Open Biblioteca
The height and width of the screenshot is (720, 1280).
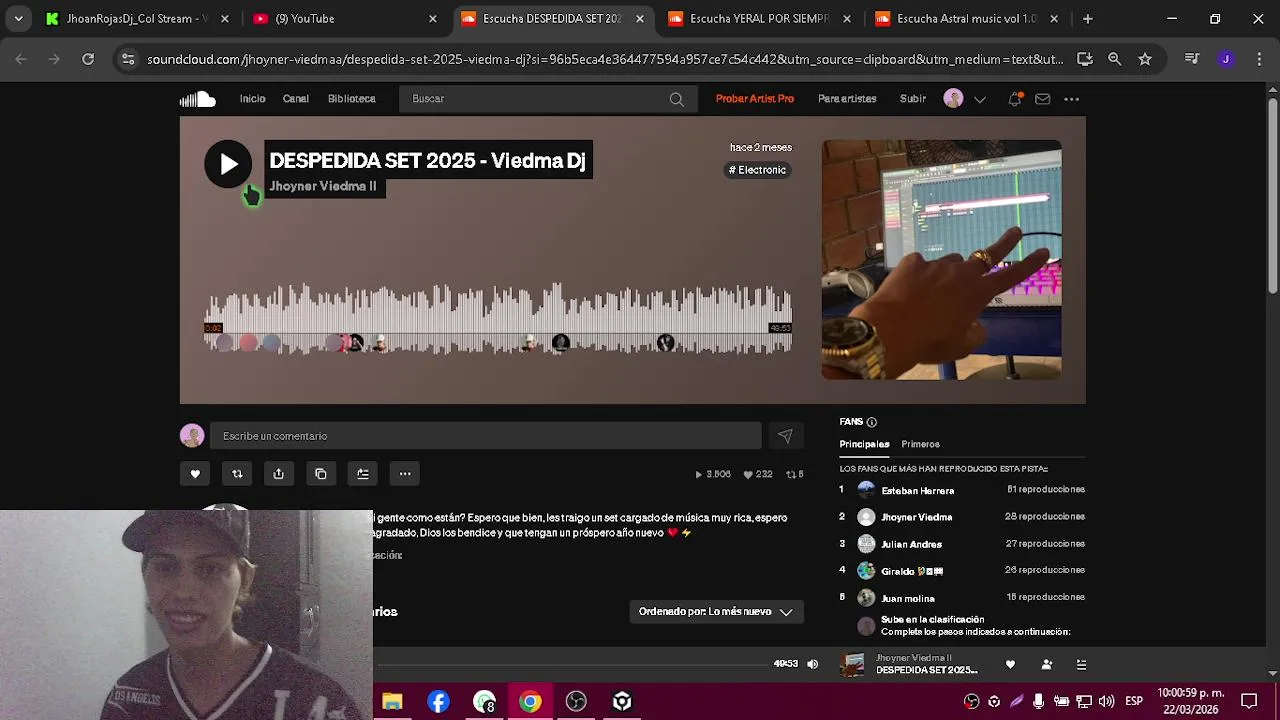click(351, 99)
